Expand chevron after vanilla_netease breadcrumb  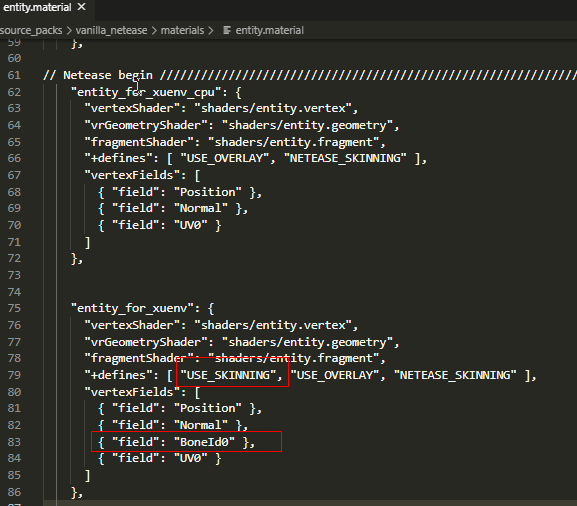point(154,31)
